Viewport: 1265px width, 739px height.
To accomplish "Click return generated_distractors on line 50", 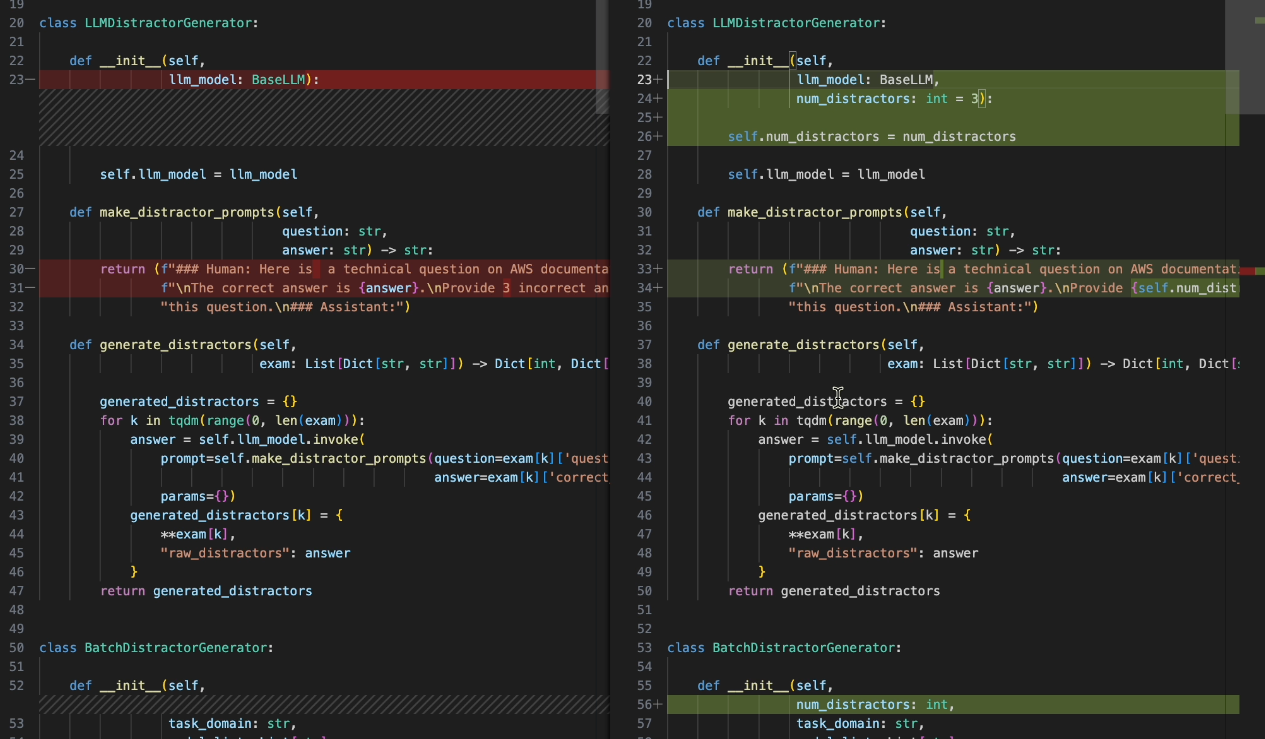I will click(835, 590).
